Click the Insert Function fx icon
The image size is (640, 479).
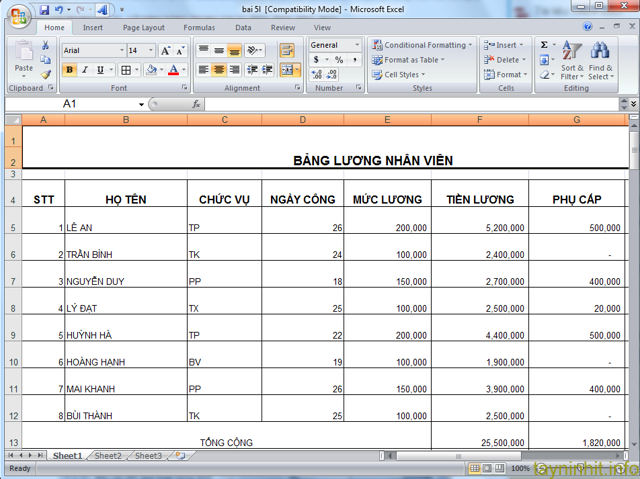point(196,104)
